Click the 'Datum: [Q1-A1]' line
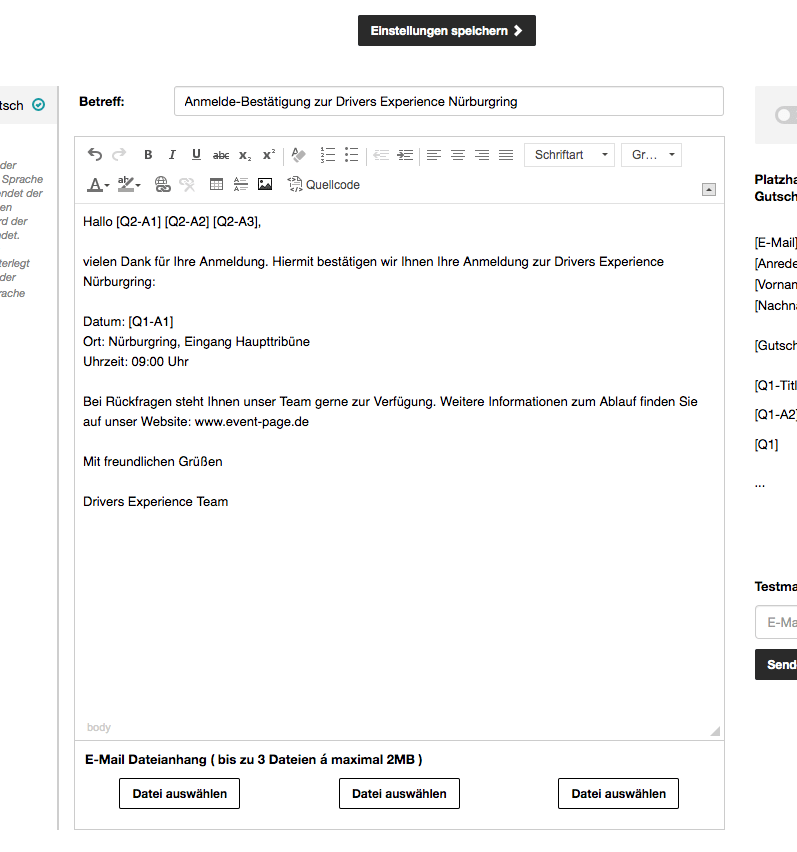 click(x=128, y=322)
